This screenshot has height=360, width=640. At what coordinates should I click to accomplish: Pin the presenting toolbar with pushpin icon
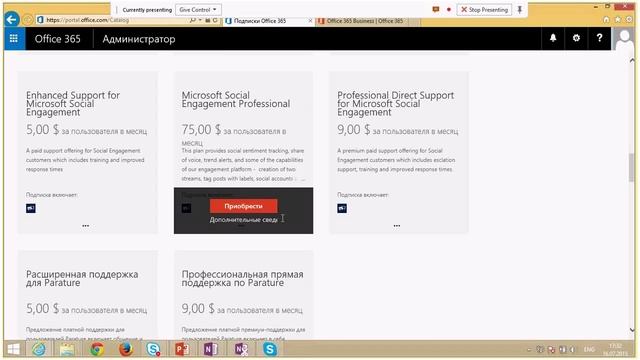coord(520,9)
